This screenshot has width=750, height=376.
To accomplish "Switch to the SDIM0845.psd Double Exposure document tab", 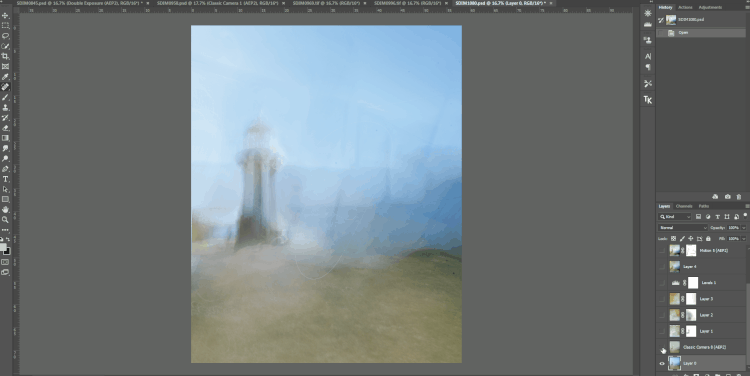I will click(x=79, y=3).
